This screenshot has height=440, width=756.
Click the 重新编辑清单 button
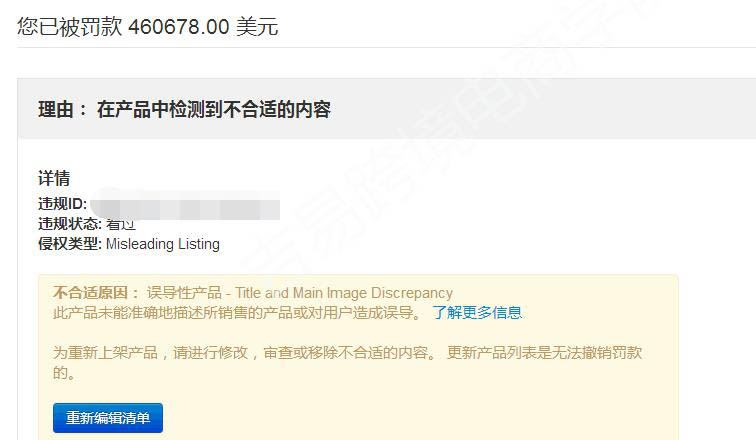(x=108, y=418)
